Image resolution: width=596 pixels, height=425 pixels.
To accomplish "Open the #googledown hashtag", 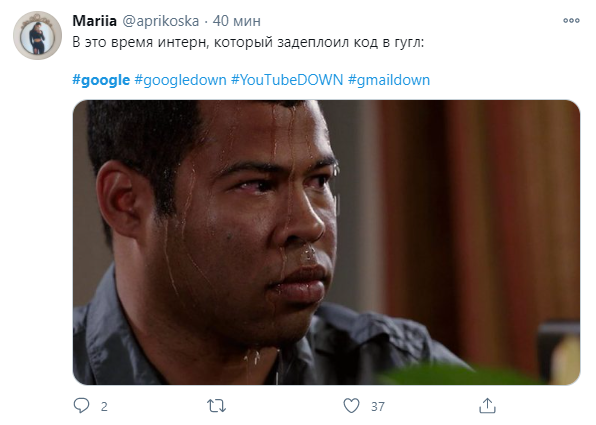I will coord(181,80).
